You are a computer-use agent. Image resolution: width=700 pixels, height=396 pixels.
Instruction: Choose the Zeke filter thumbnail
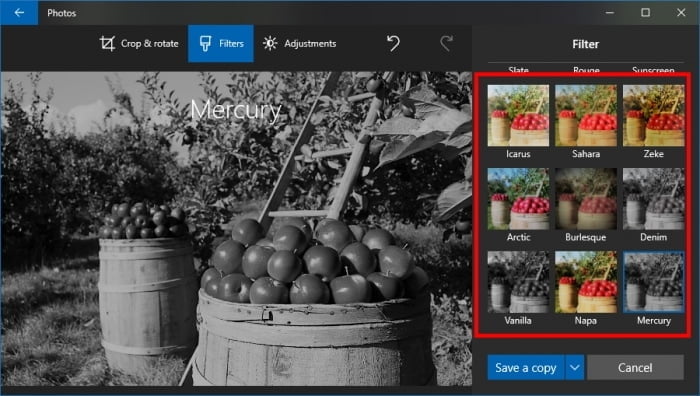point(654,116)
